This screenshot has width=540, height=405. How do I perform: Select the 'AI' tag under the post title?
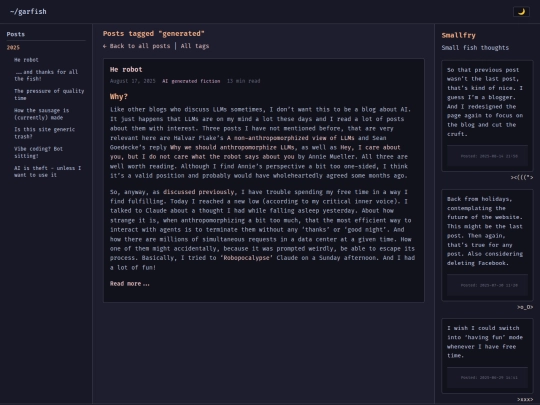point(165,81)
